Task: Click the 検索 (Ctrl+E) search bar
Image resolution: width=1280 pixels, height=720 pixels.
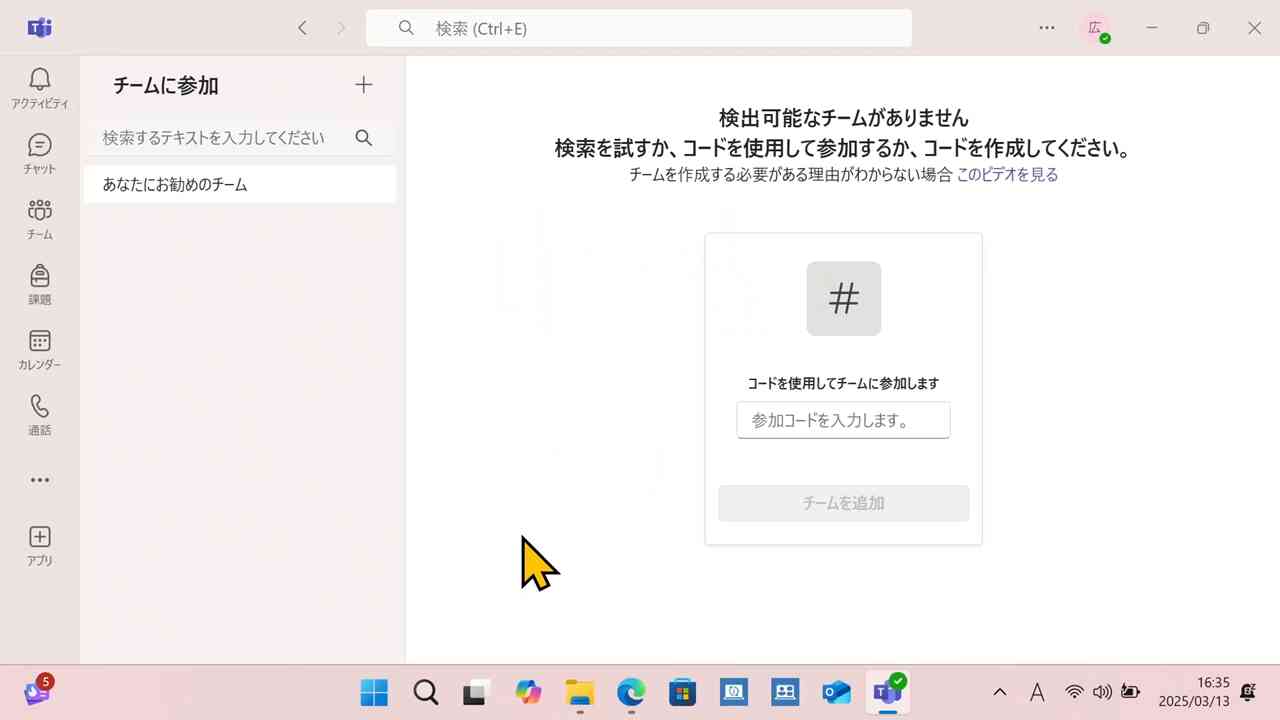Action: 638,28
